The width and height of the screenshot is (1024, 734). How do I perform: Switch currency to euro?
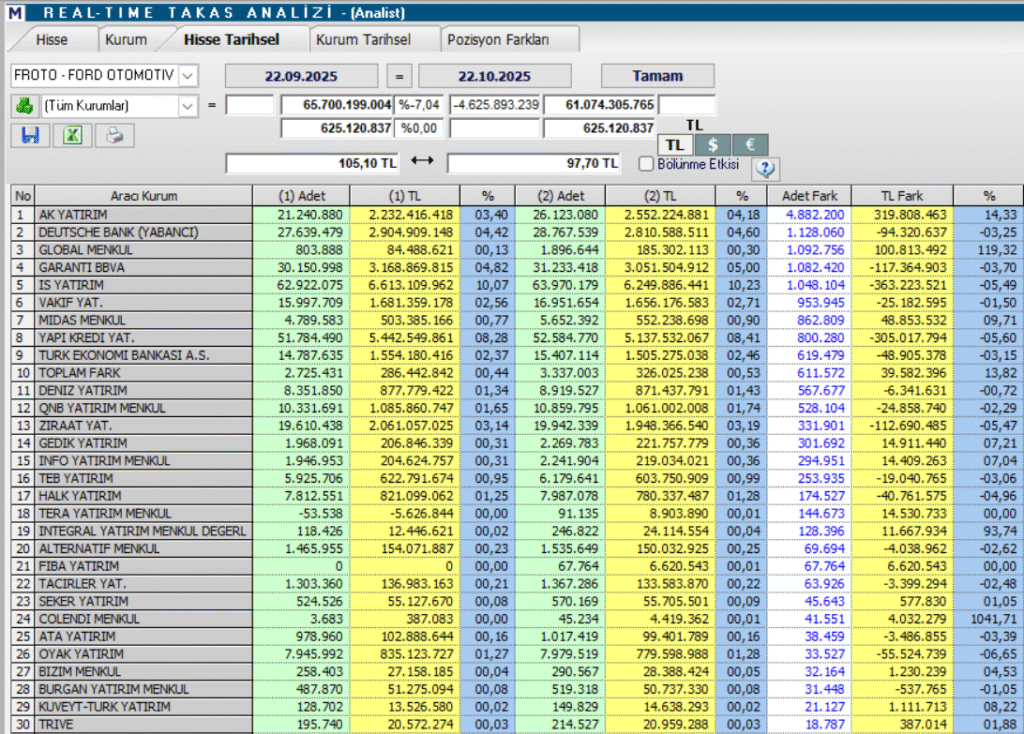[x=750, y=145]
